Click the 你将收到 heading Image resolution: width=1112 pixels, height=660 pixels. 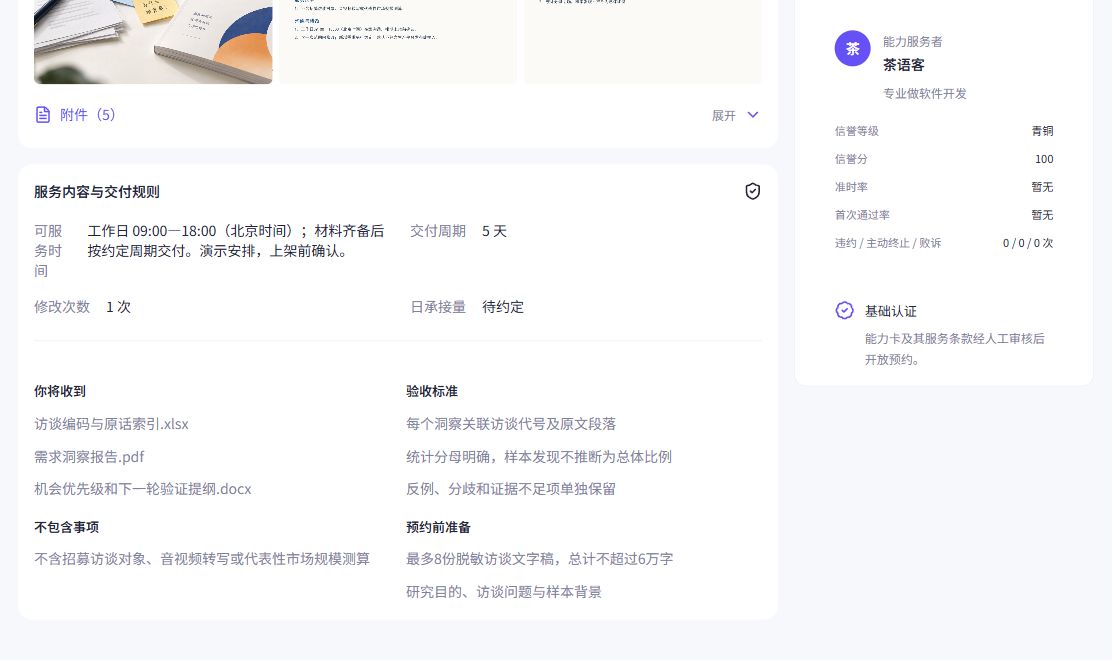60,391
